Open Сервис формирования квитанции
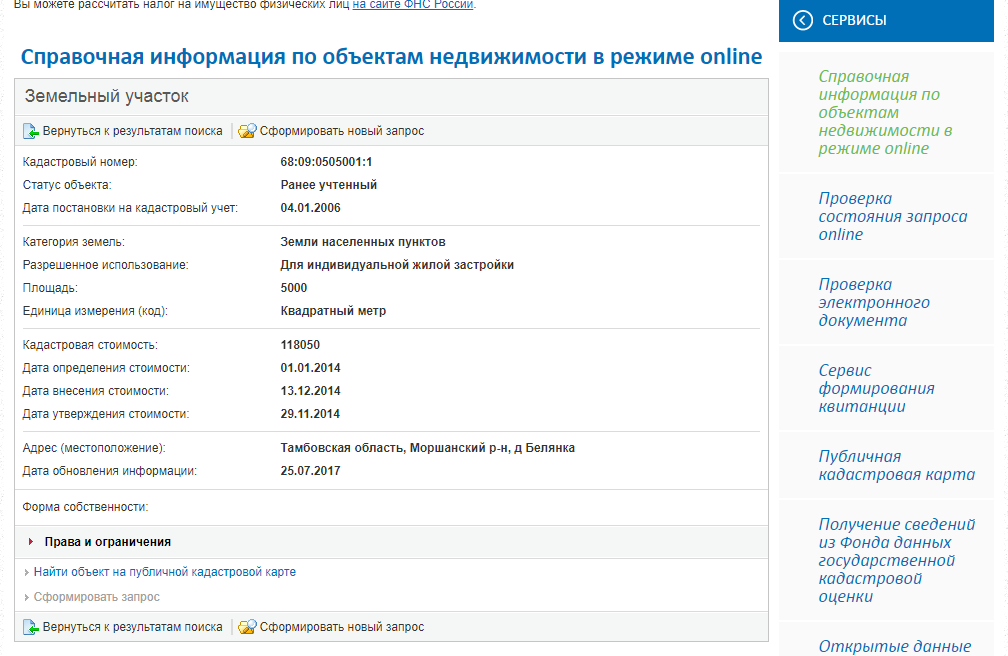 click(876, 389)
